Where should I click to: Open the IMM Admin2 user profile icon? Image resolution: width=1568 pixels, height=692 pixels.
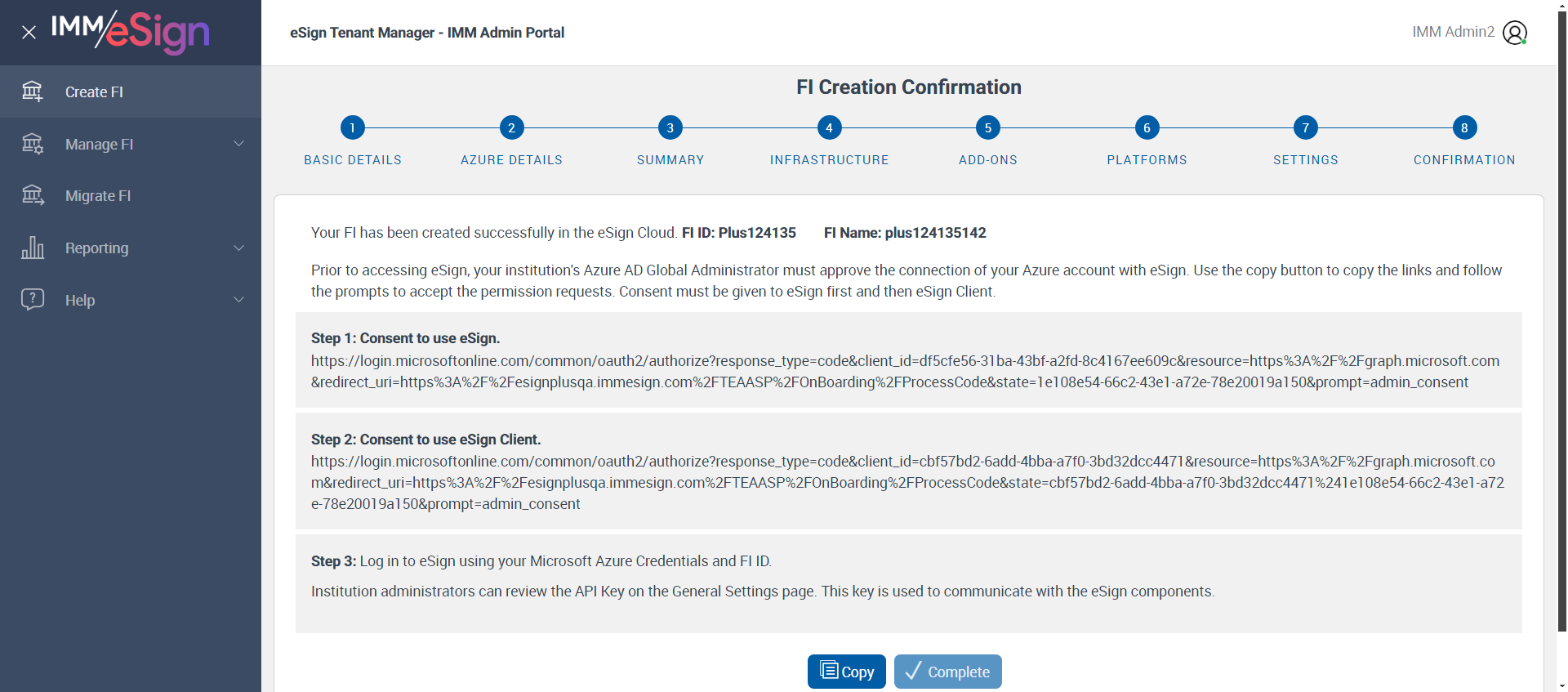pyautogui.click(x=1514, y=33)
